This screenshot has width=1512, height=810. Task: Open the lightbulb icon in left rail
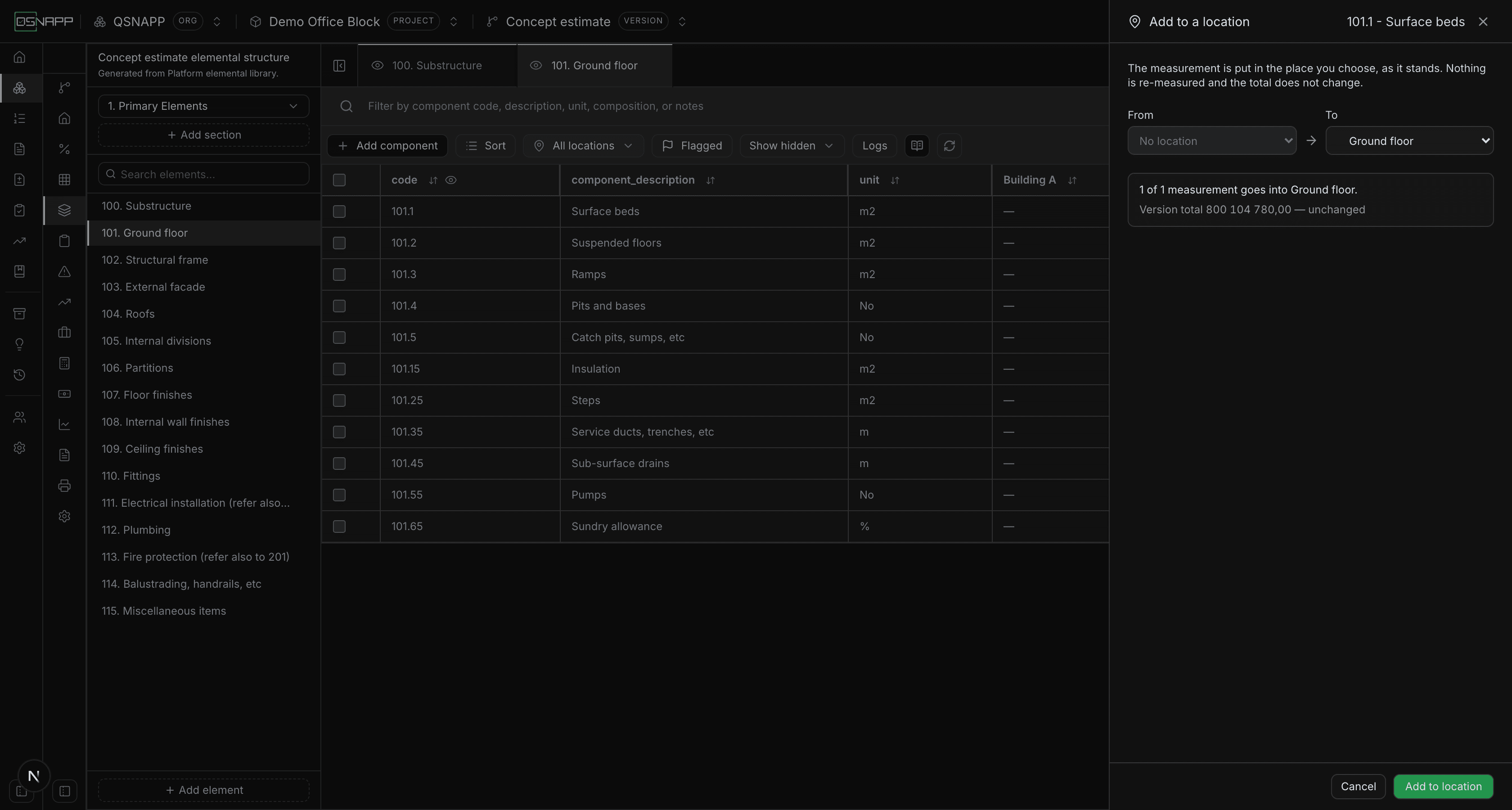click(x=19, y=344)
